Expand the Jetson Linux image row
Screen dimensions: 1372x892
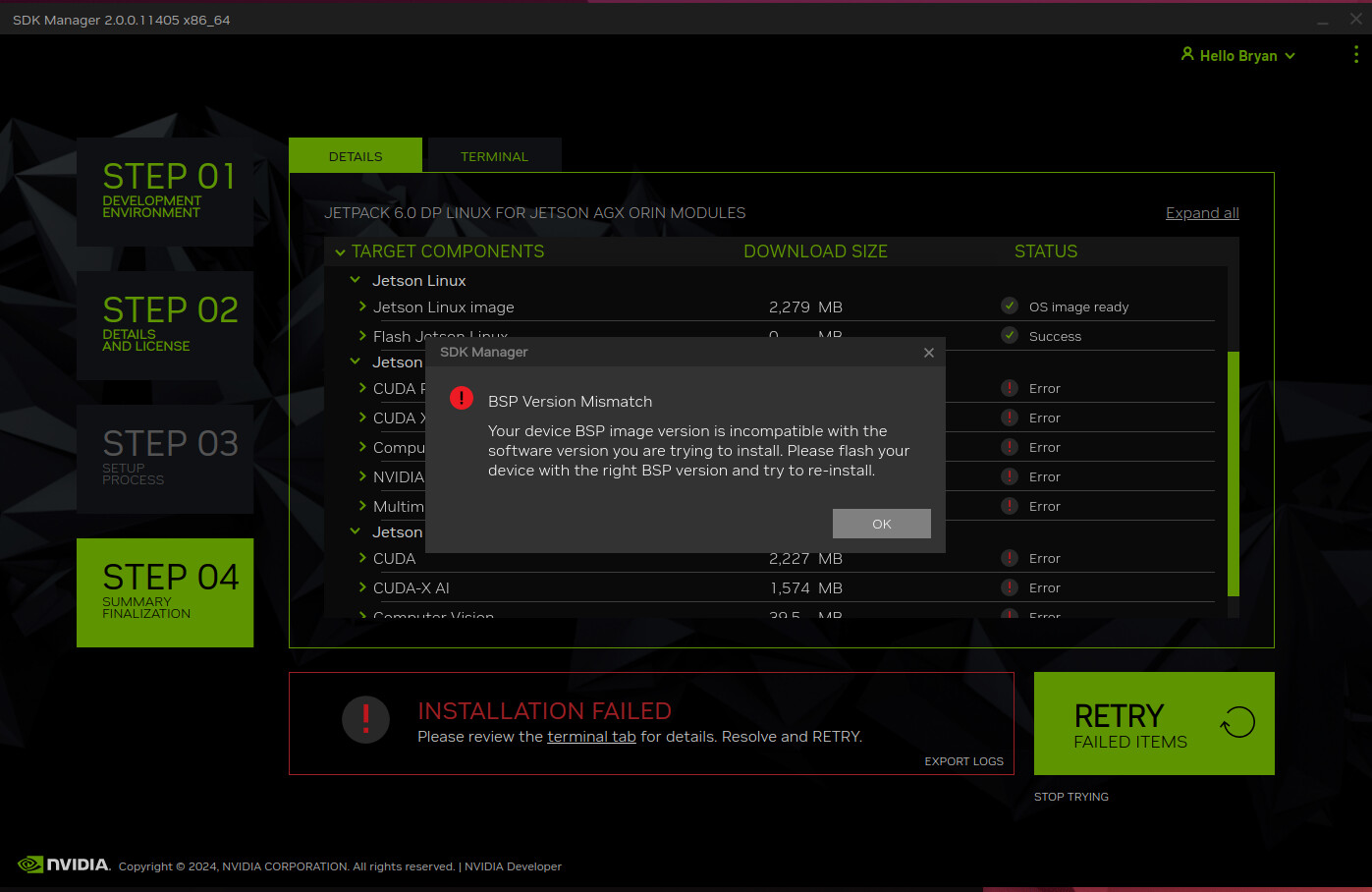click(361, 307)
